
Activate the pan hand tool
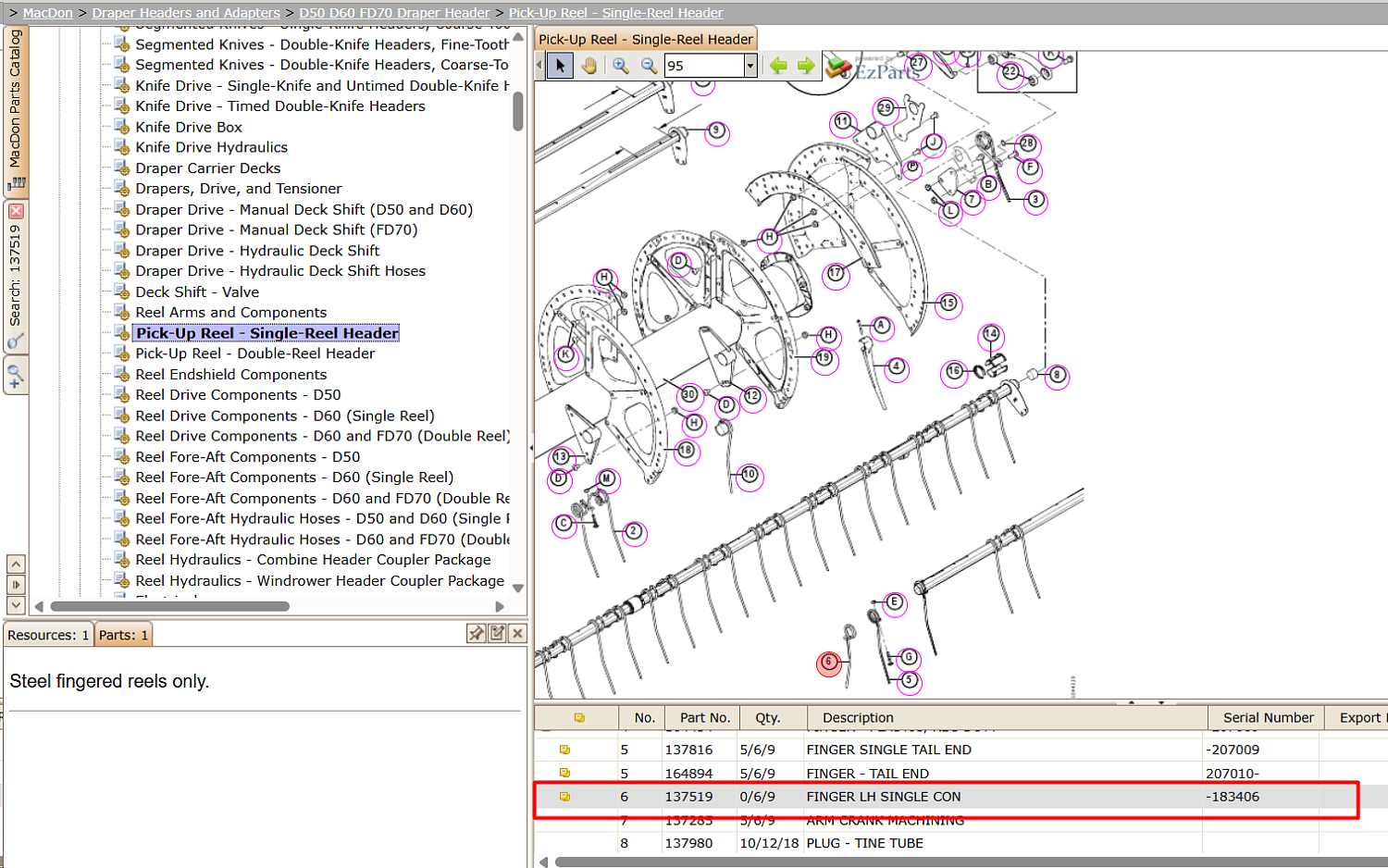click(589, 66)
